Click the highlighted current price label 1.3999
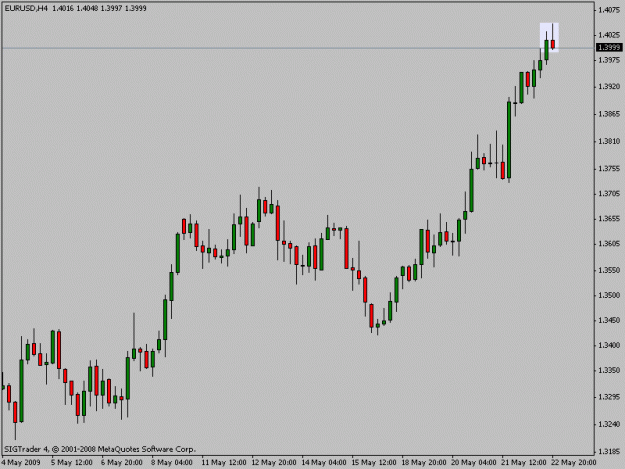Viewport: 625px width, 469px height. pyautogui.click(x=609, y=48)
